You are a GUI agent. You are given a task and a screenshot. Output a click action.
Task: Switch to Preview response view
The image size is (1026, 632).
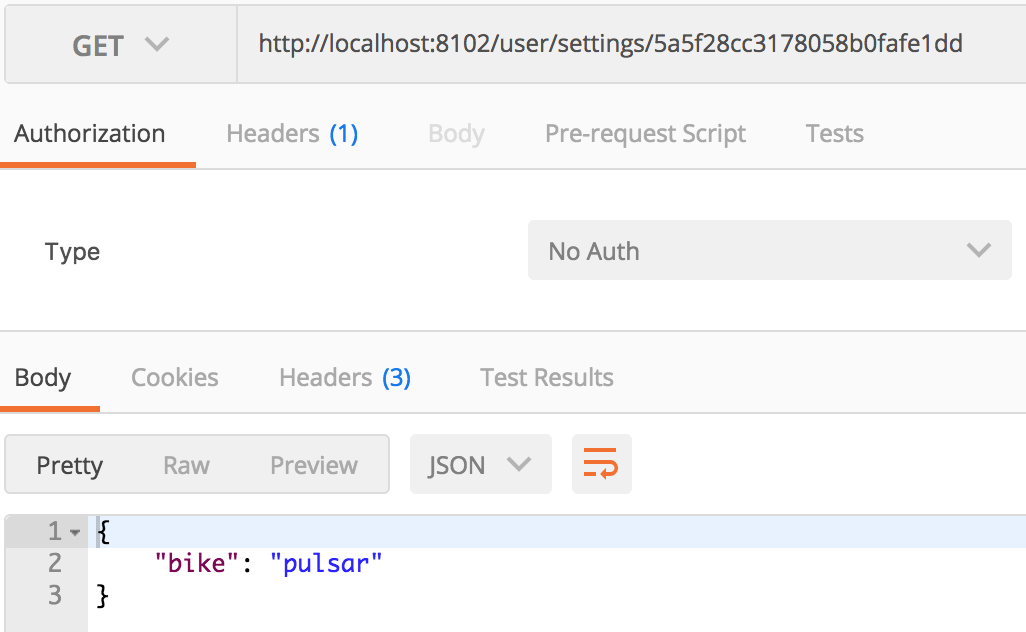pyautogui.click(x=314, y=465)
